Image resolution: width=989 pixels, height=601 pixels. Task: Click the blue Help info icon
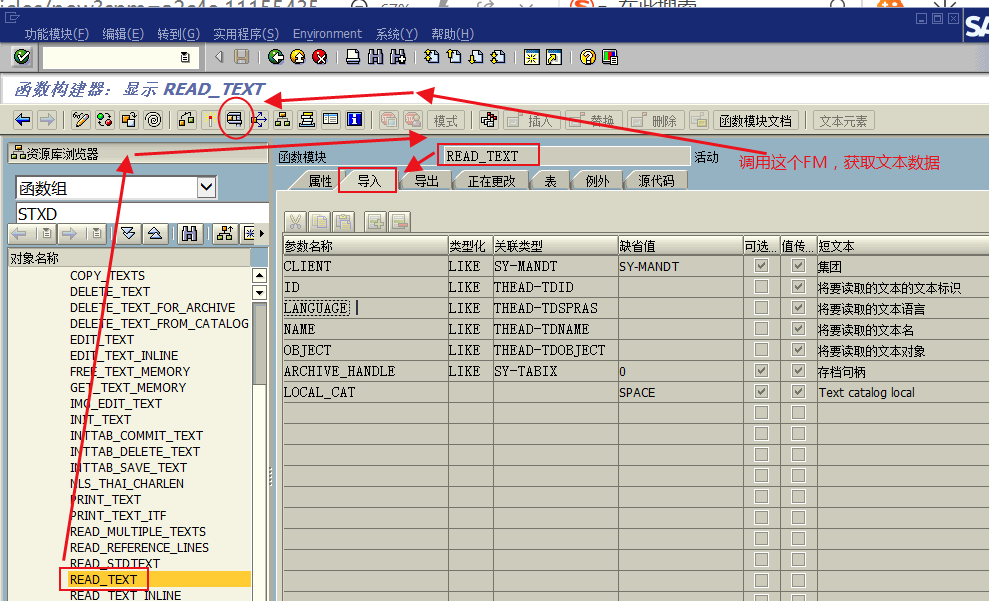[x=354, y=119]
